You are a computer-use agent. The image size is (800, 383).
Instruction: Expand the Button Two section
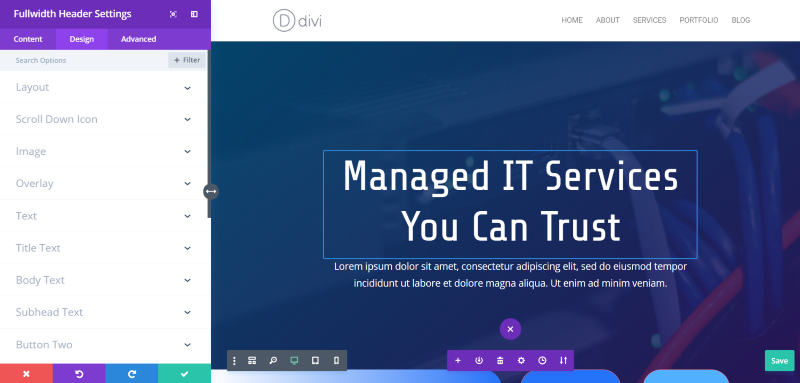(104, 345)
